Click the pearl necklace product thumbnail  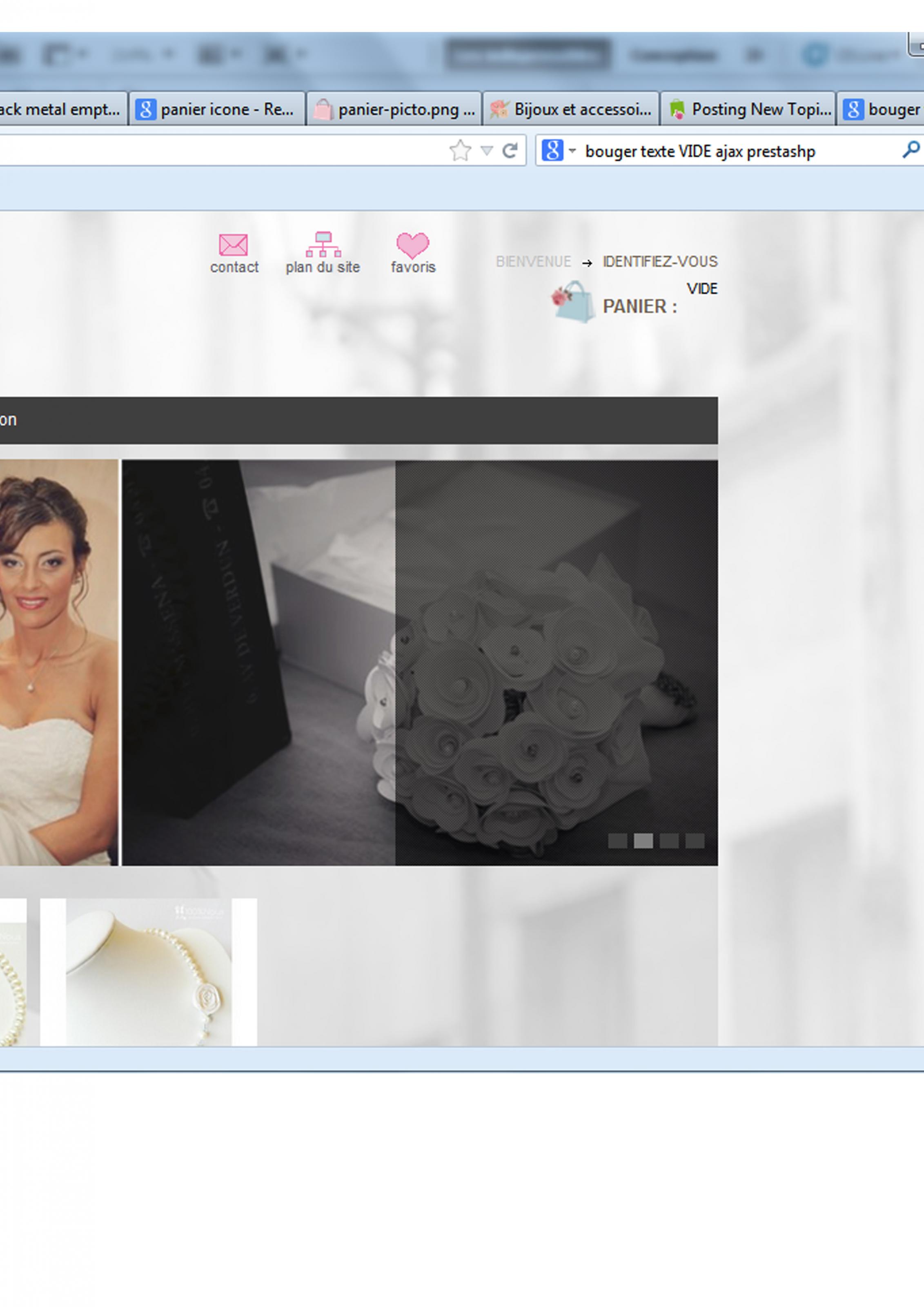149,972
